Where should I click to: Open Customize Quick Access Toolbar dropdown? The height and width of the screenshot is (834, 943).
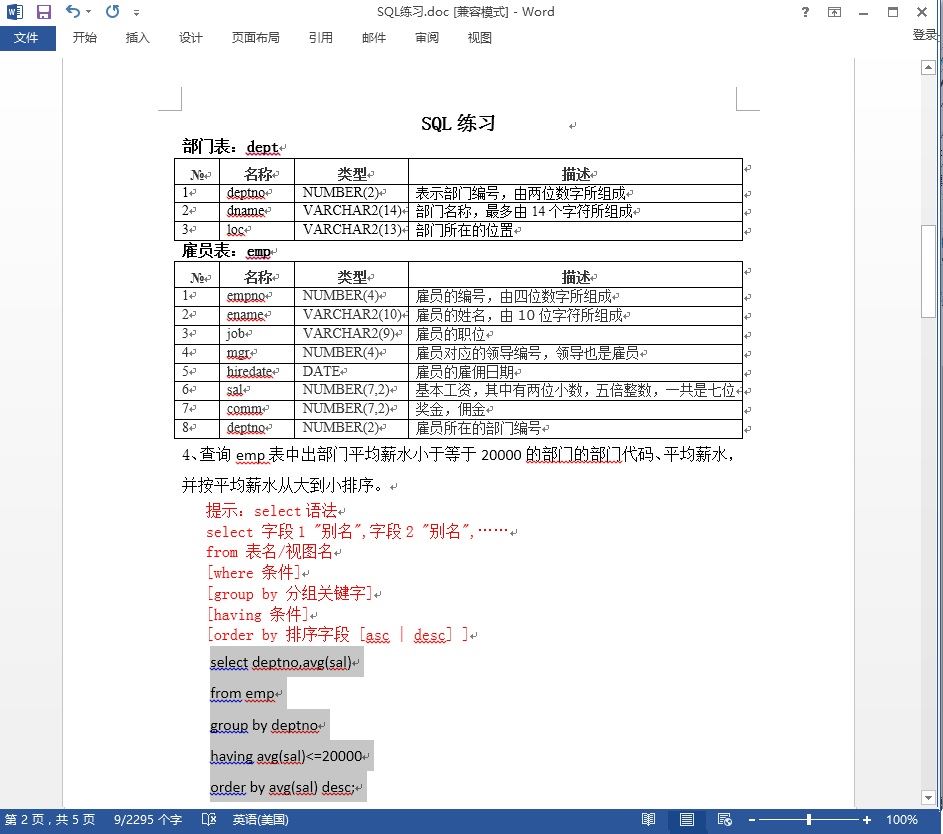point(137,12)
